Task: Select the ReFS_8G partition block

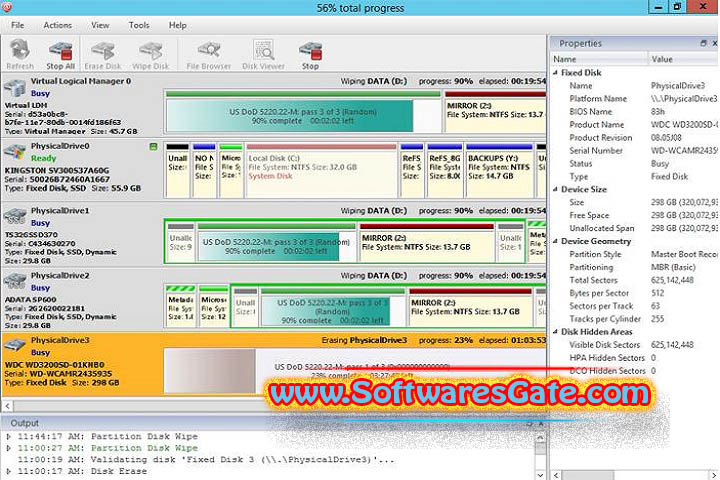Action: coord(444,170)
